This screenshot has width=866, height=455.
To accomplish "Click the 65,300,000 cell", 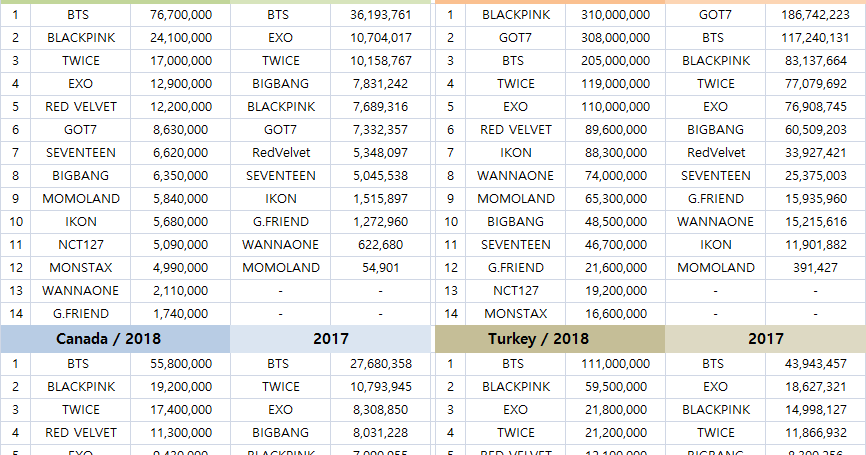I will pos(616,199).
